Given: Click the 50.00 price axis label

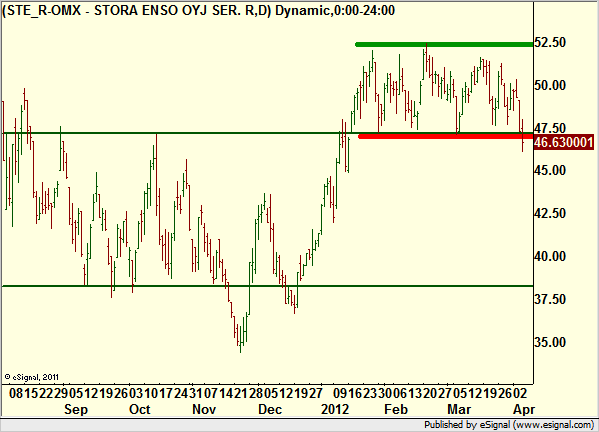Looking at the screenshot, I should (550, 85).
